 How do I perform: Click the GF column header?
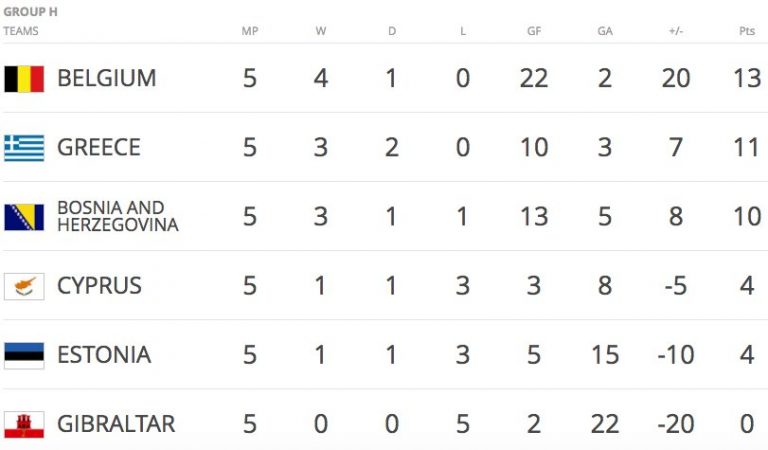click(x=534, y=31)
